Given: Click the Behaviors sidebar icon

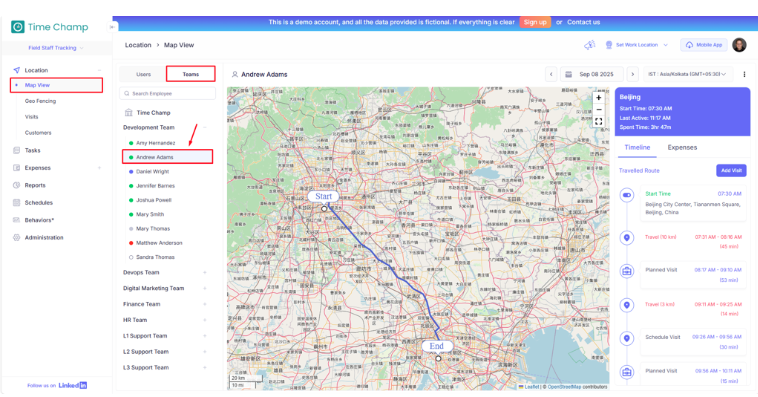Looking at the screenshot, I should [x=16, y=220].
